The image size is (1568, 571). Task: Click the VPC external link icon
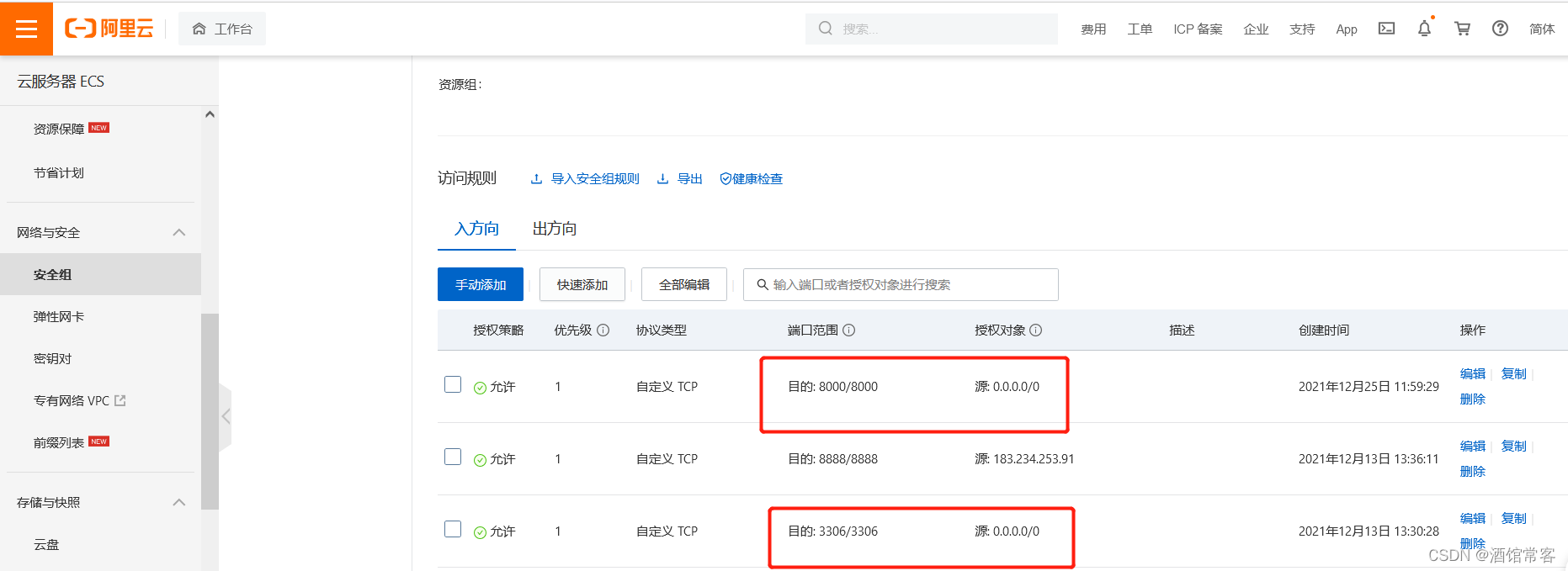(x=120, y=400)
